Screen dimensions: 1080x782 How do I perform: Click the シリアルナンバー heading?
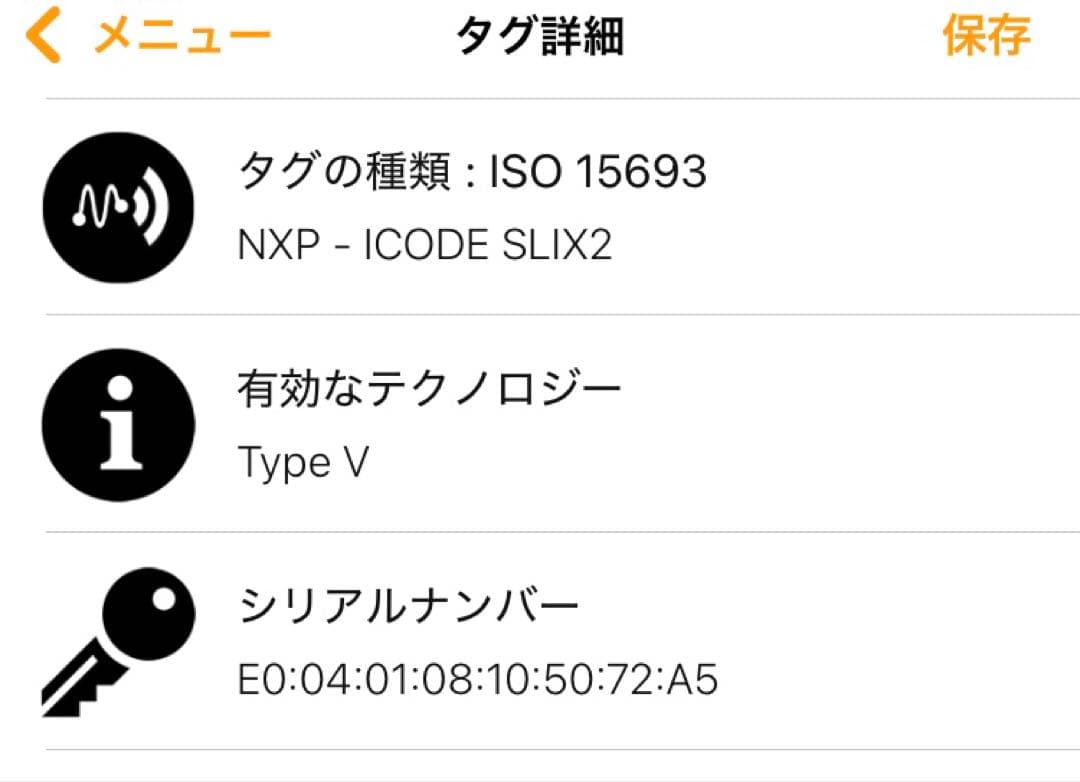pos(408,607)
